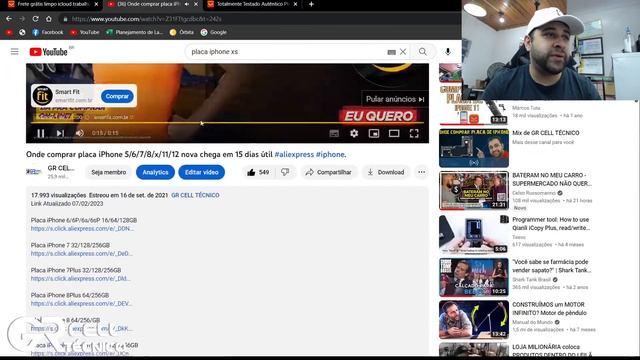Switch to Onde comprar placa tab
This screenshot has width=640, height=360.
[x=147, y=4]
